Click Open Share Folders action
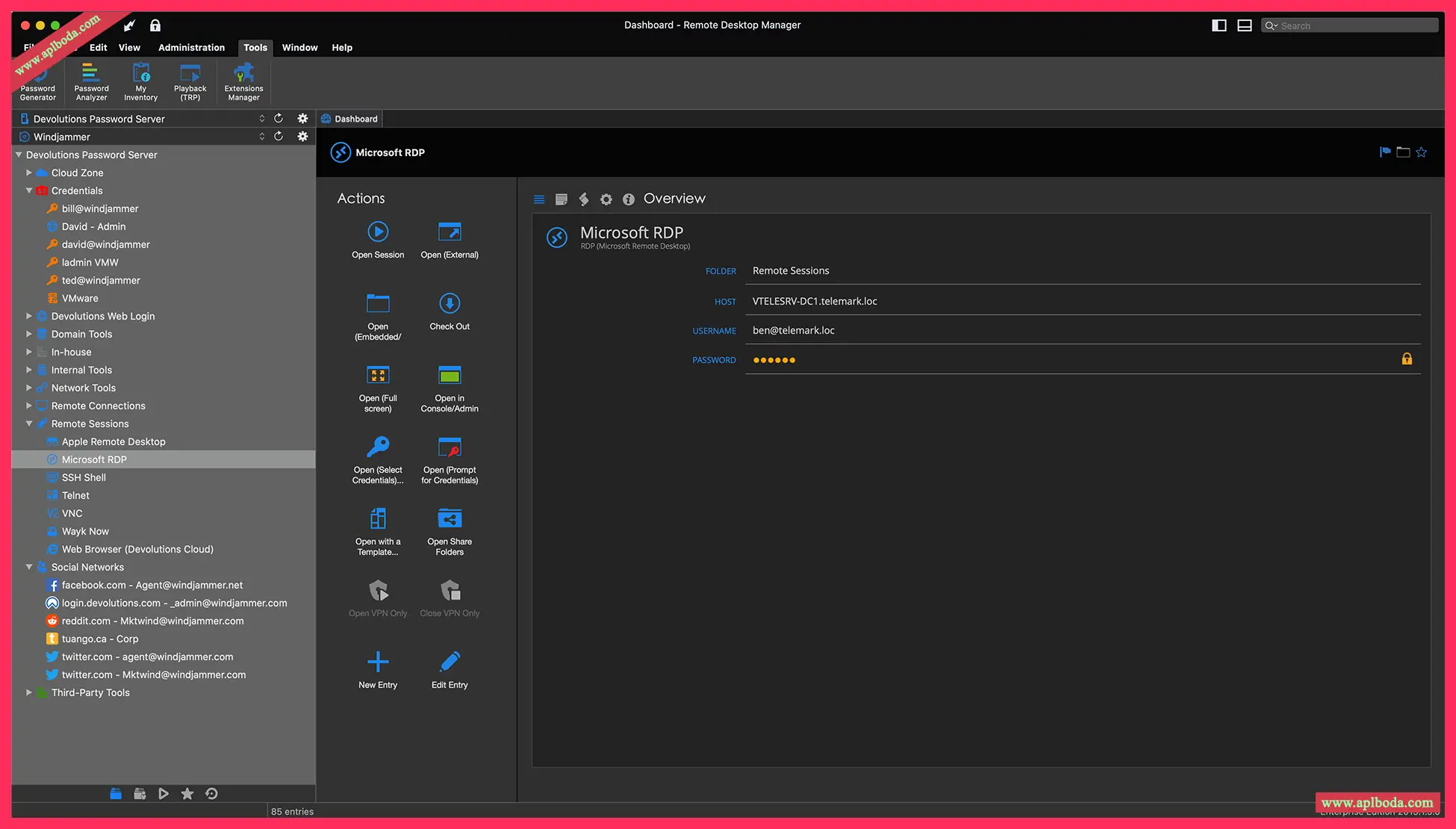 [449, 532]
